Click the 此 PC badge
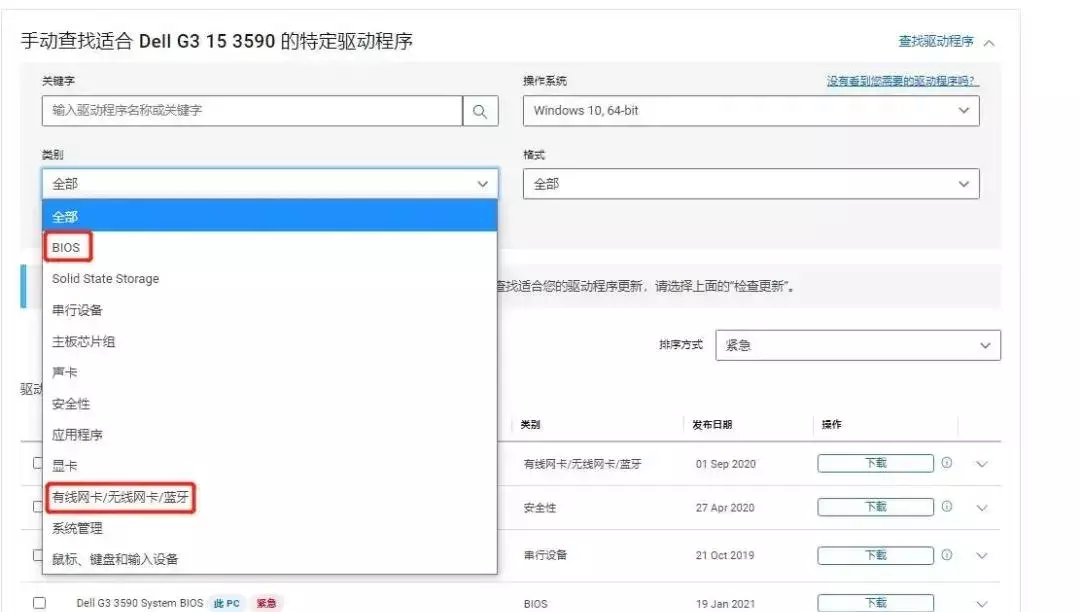 [227, 603]
